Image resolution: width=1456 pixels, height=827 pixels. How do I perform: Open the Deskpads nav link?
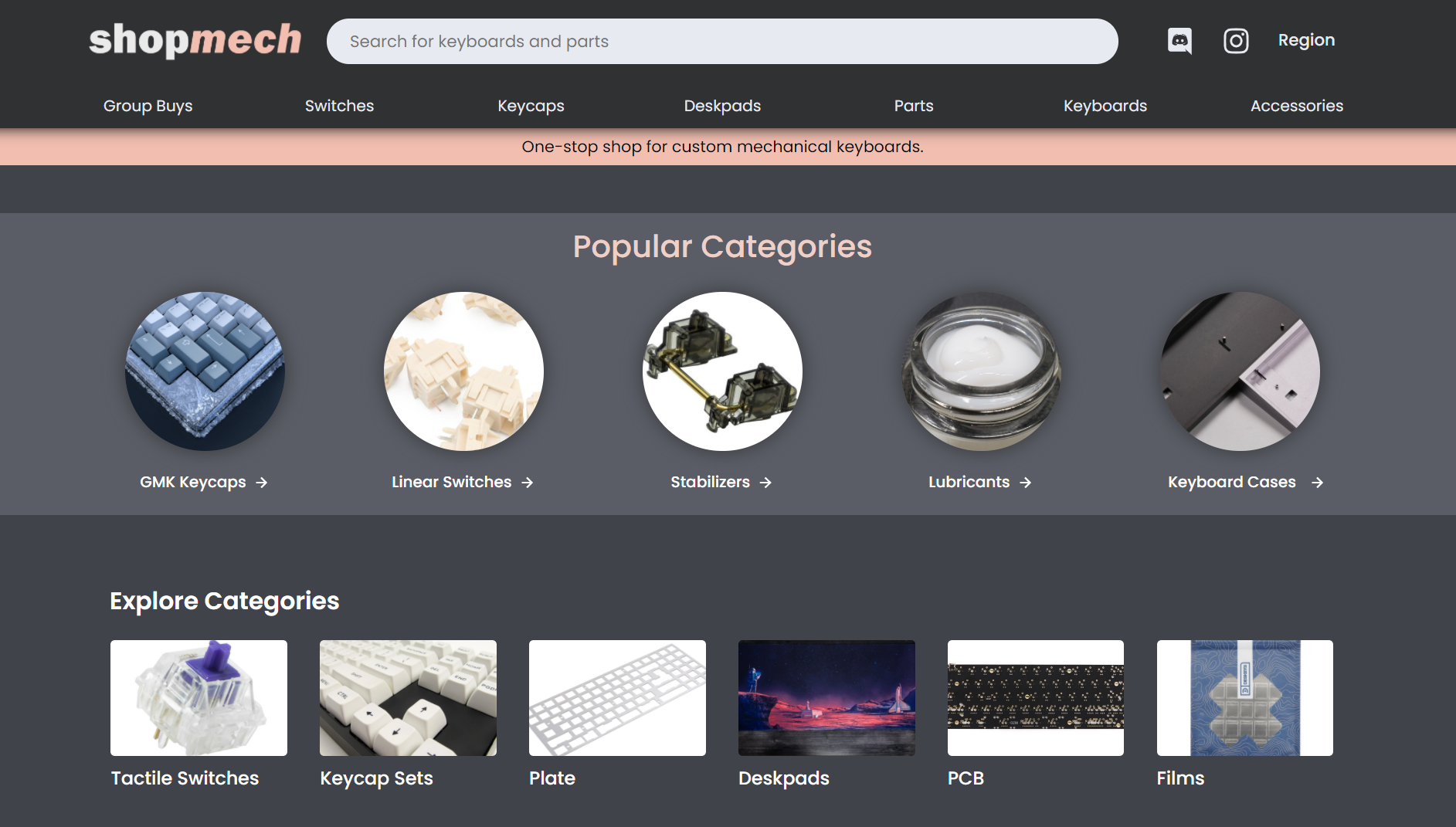(x=721, y=106)
